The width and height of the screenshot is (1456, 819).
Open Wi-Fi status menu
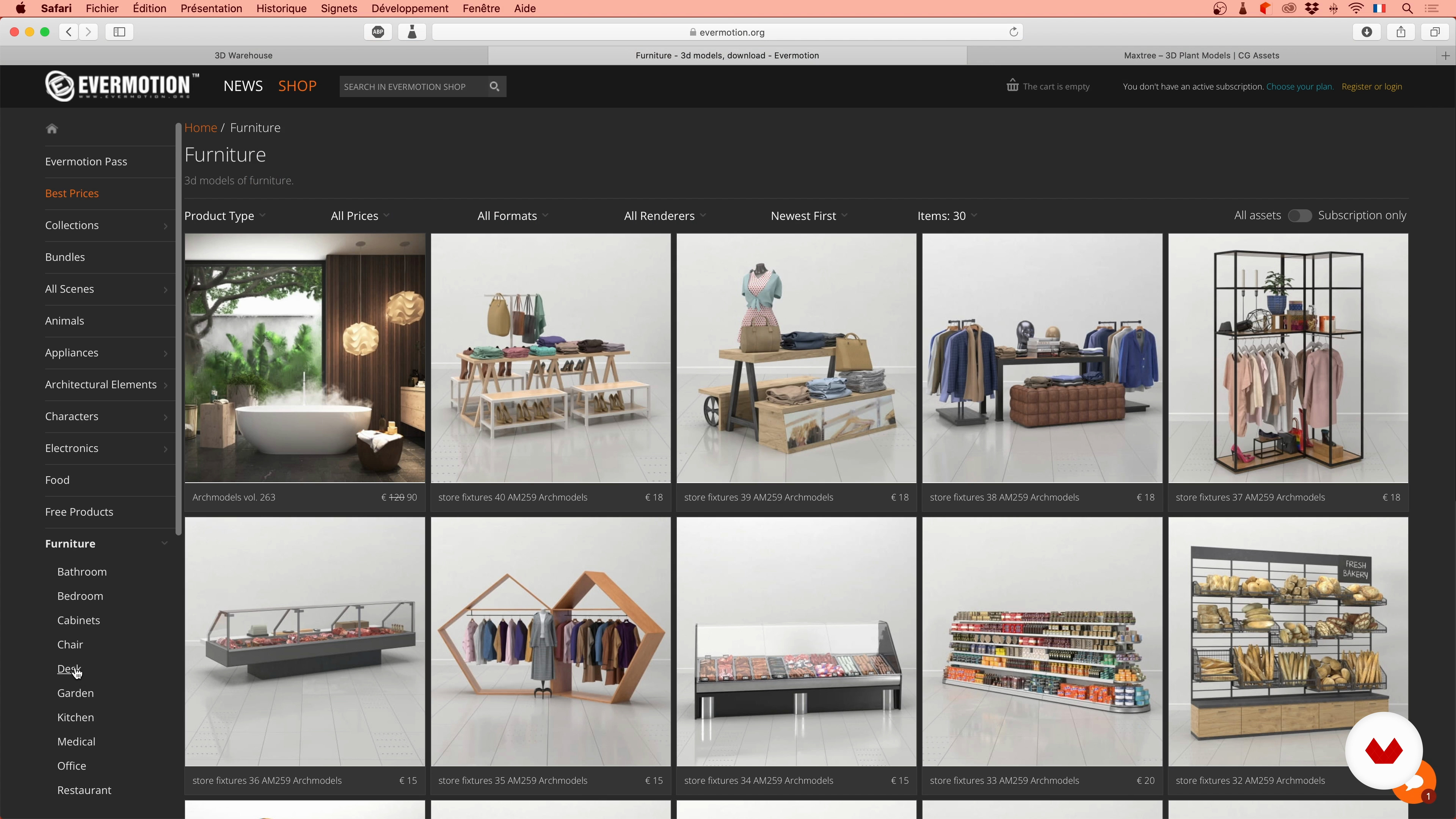1356,8
